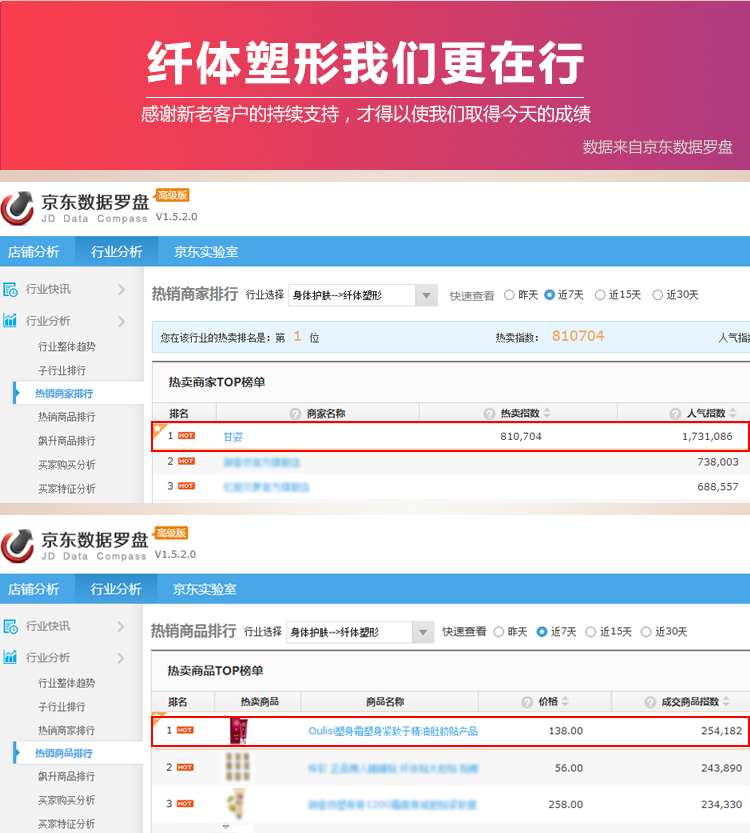
Task: Click the 高级版 badge in the merchant-ranking panel header
Action: [172, 195]
